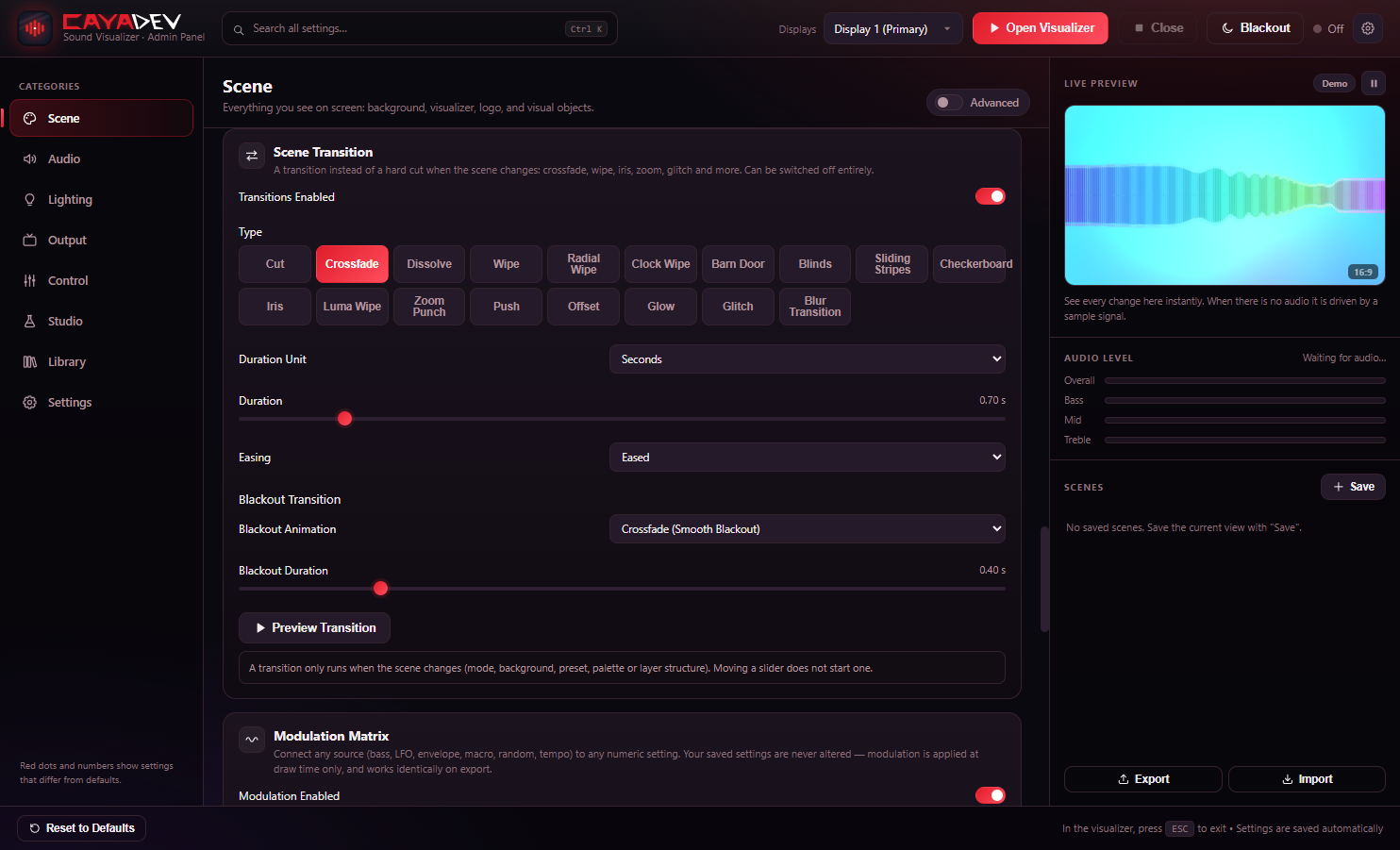1400x850 pixels.
Task: Click the search magnifier icon
Action: (239, 29)
